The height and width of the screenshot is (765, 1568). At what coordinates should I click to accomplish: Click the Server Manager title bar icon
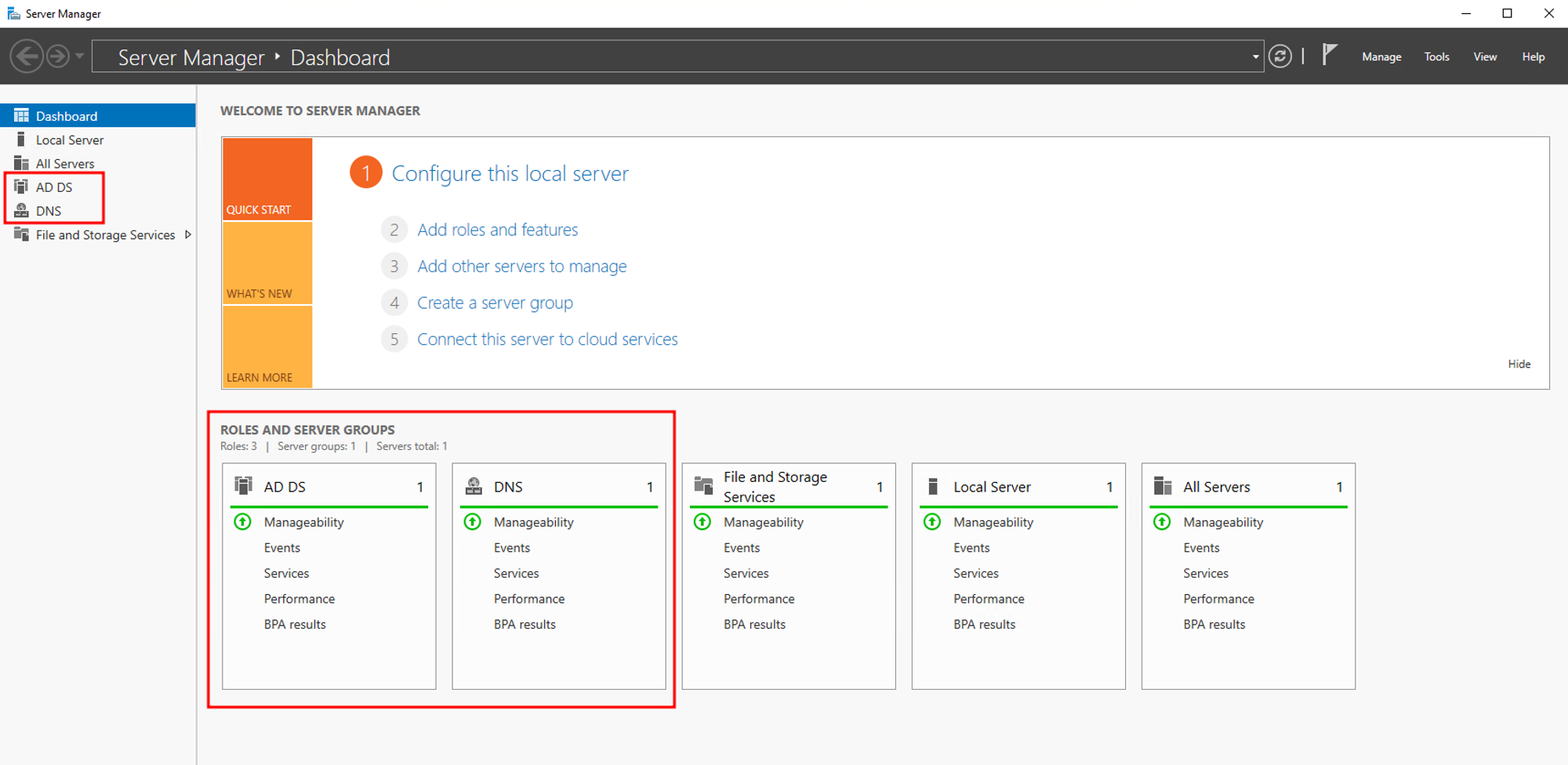click(13, 13)
